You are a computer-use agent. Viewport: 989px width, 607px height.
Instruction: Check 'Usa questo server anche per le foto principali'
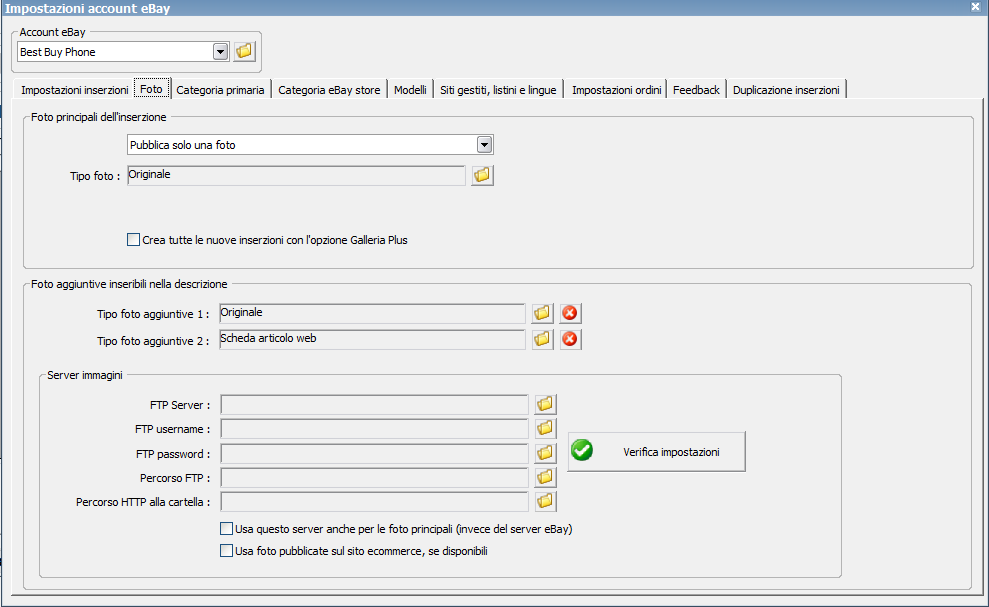(226, 529)
